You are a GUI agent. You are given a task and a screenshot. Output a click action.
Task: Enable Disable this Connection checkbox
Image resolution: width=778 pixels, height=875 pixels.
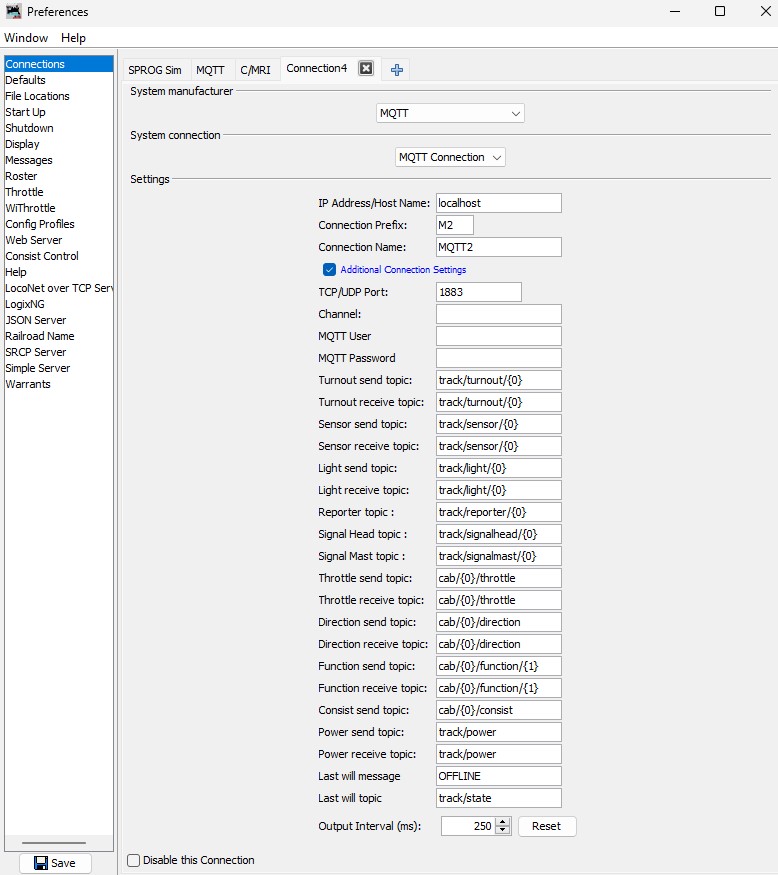pos(134,860)
